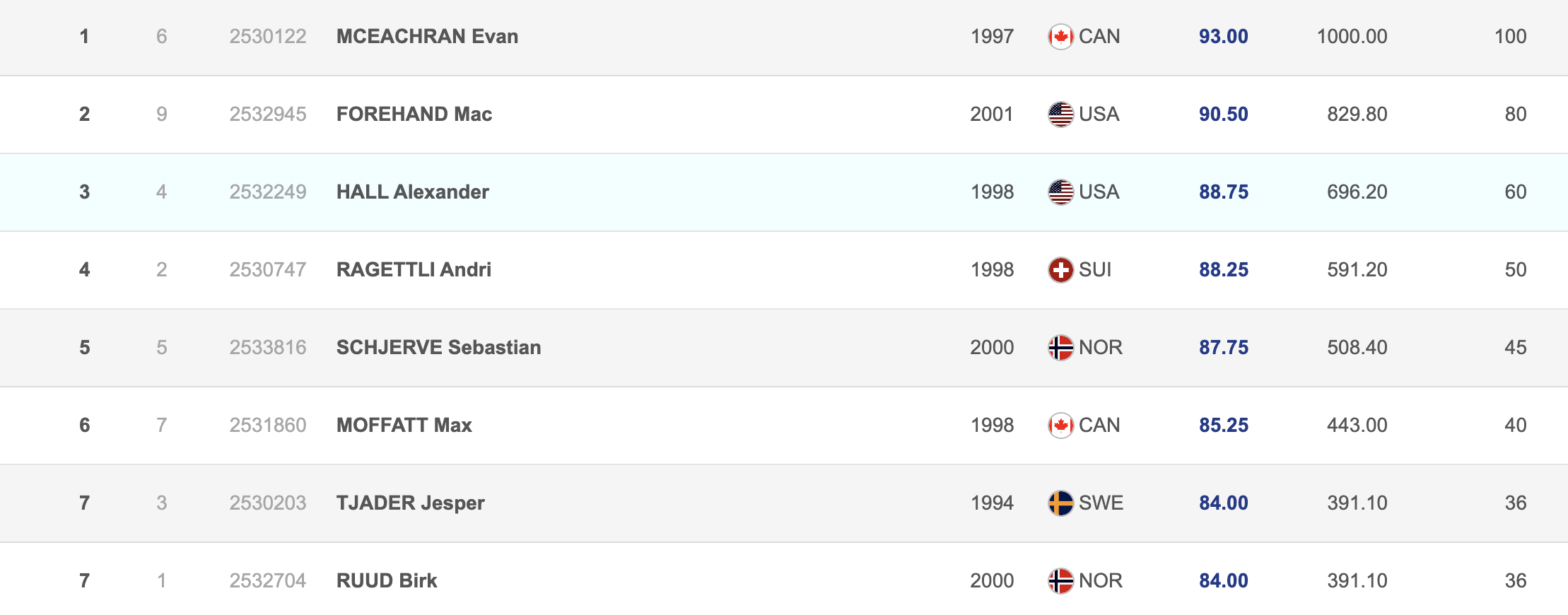
Task: Open RUUD Birk's athlete page
Action: tap(387, 581)
